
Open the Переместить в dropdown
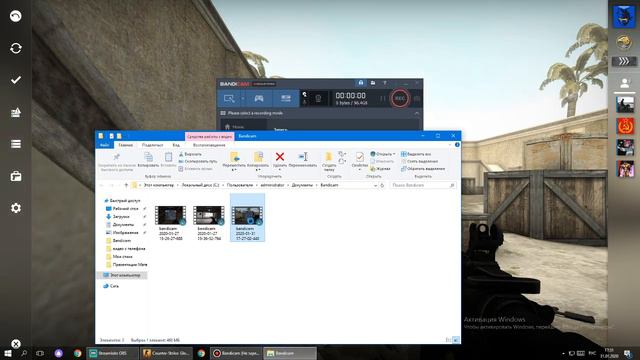(x=234, y=162)
